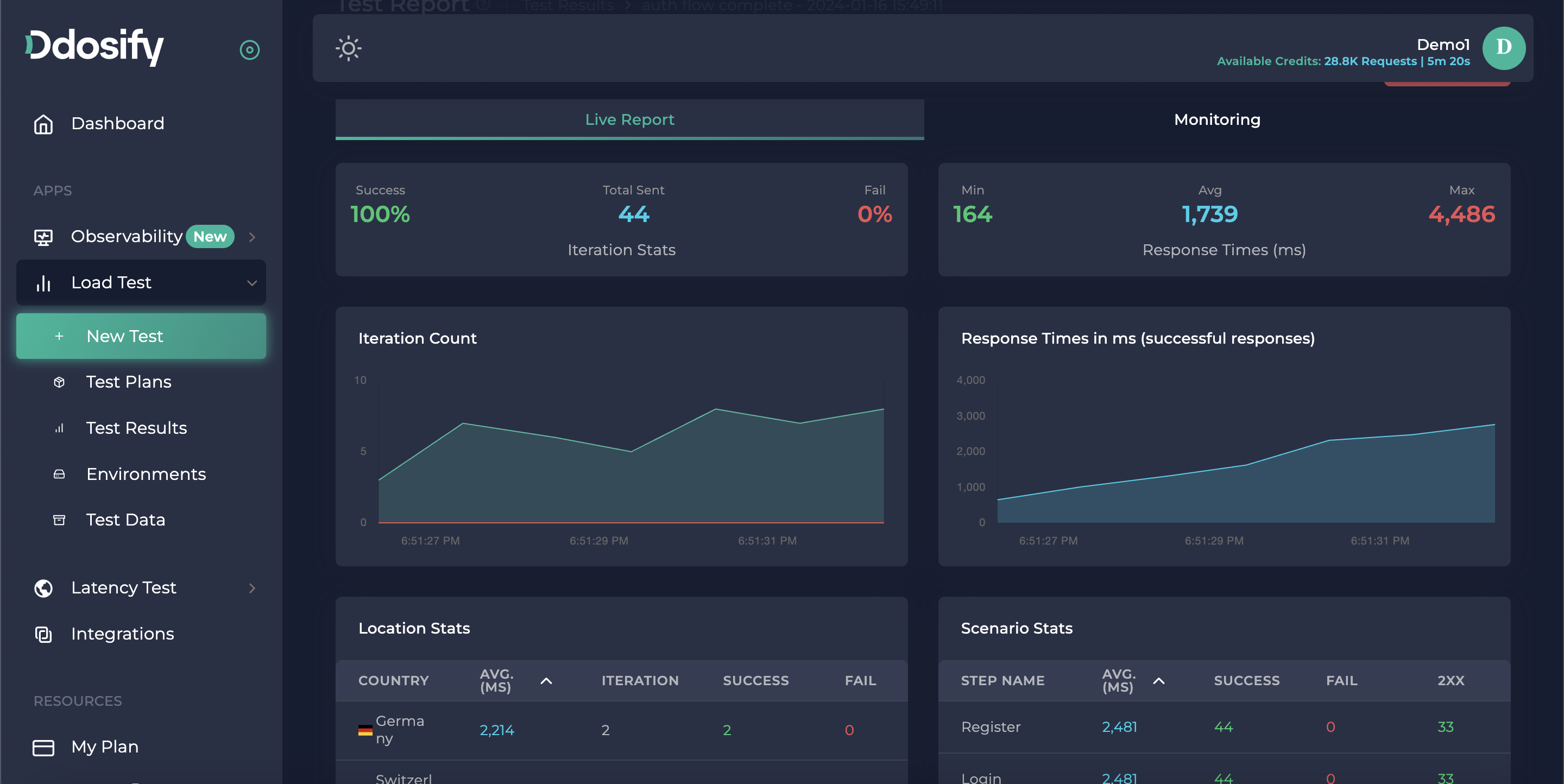
Task: Expand the Observability submenu arrow
Action: click(x=252, y=237)
